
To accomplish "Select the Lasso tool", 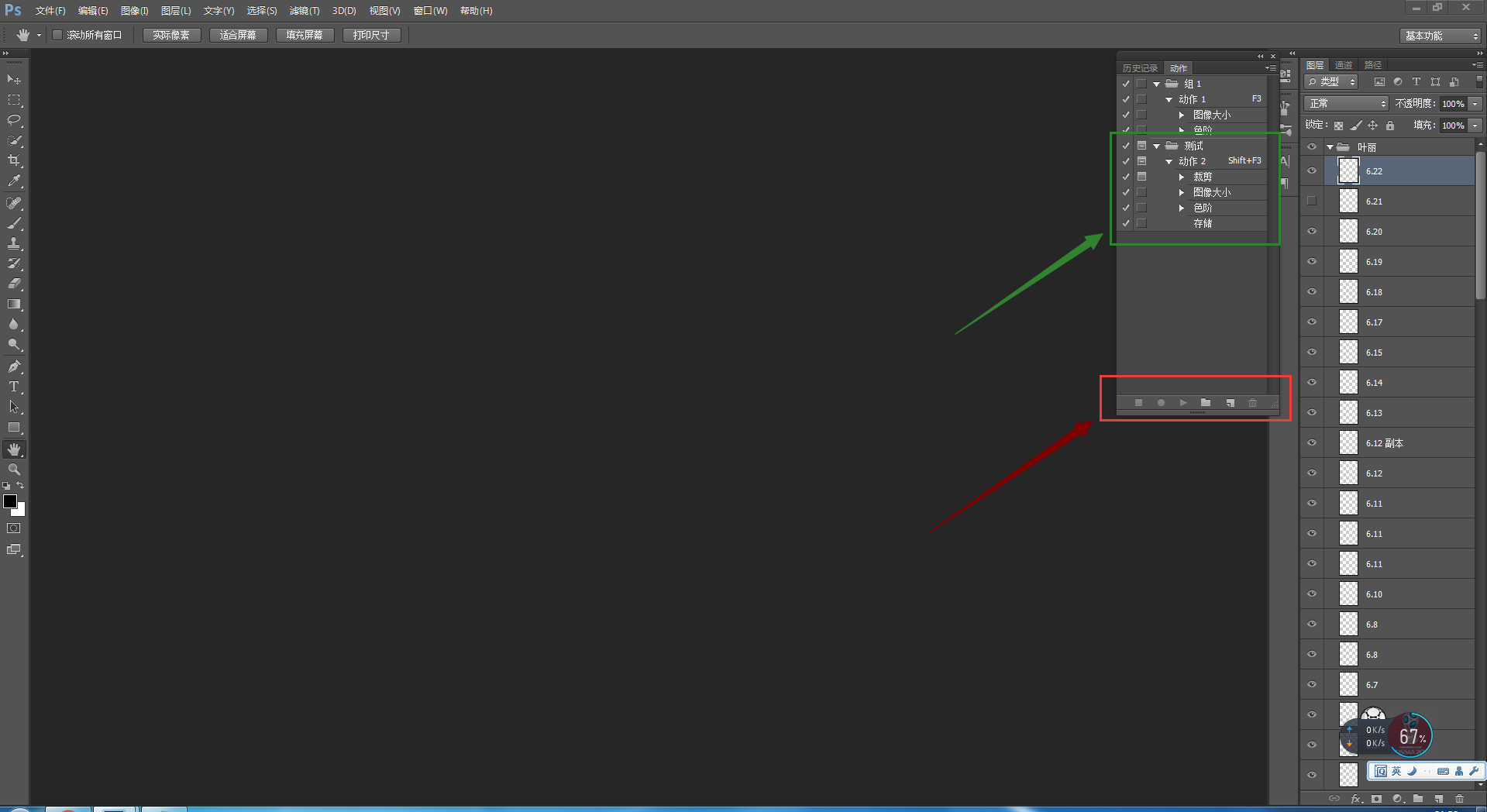I will point(14,120).
